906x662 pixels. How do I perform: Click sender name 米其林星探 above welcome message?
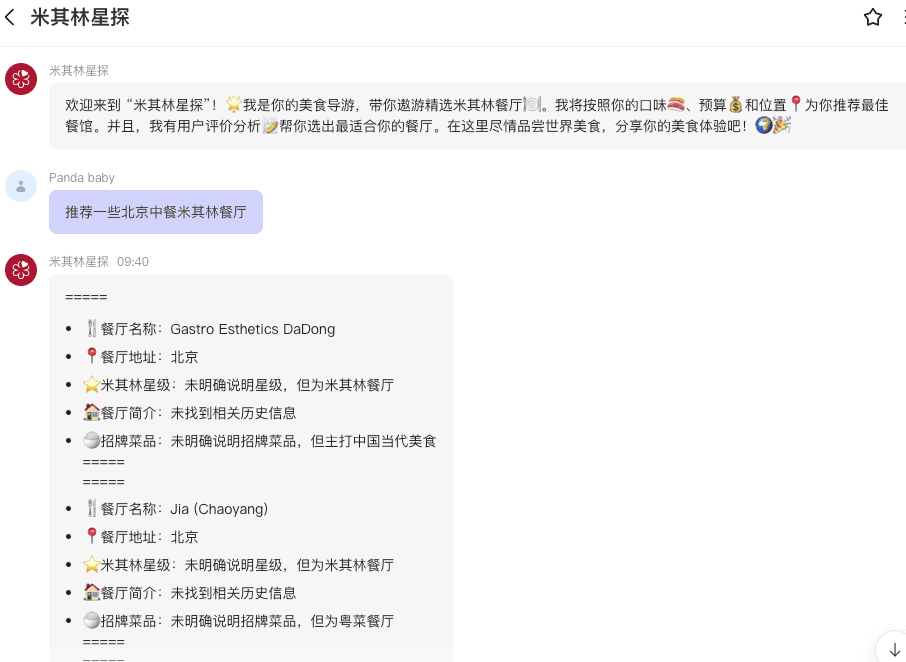tap(79, 71)
